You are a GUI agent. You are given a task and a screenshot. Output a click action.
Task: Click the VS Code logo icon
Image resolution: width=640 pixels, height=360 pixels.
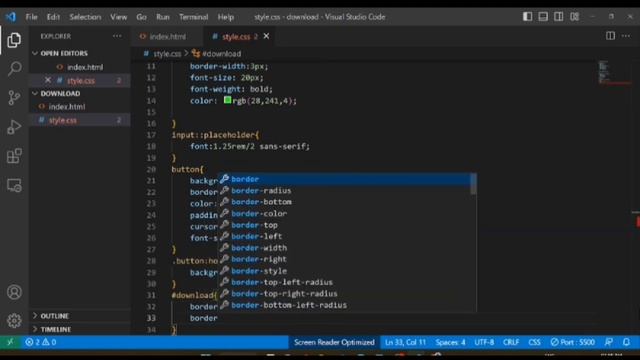(x=11, y=17)
